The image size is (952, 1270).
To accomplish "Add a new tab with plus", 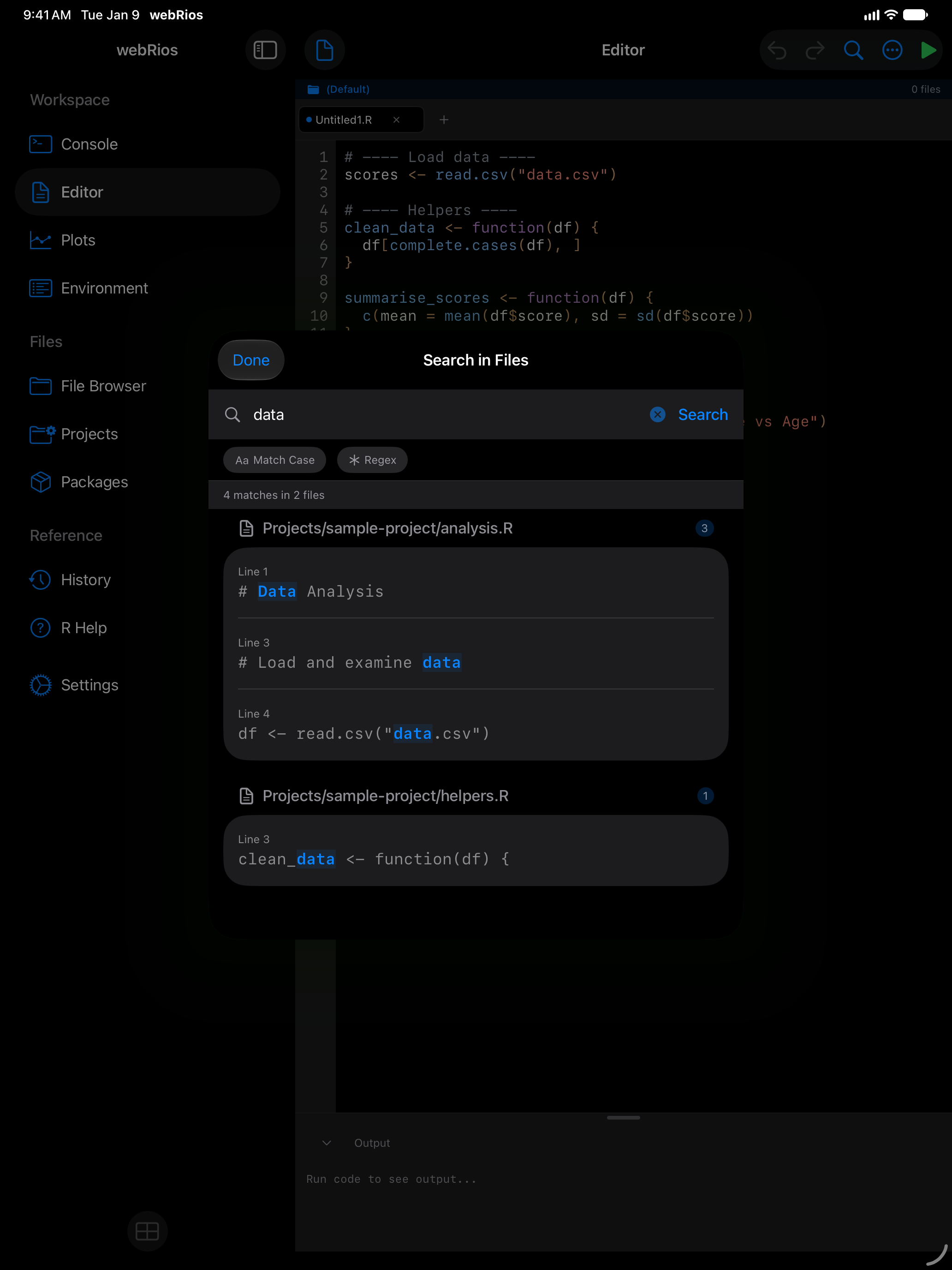I will click(x=444, y=120).
